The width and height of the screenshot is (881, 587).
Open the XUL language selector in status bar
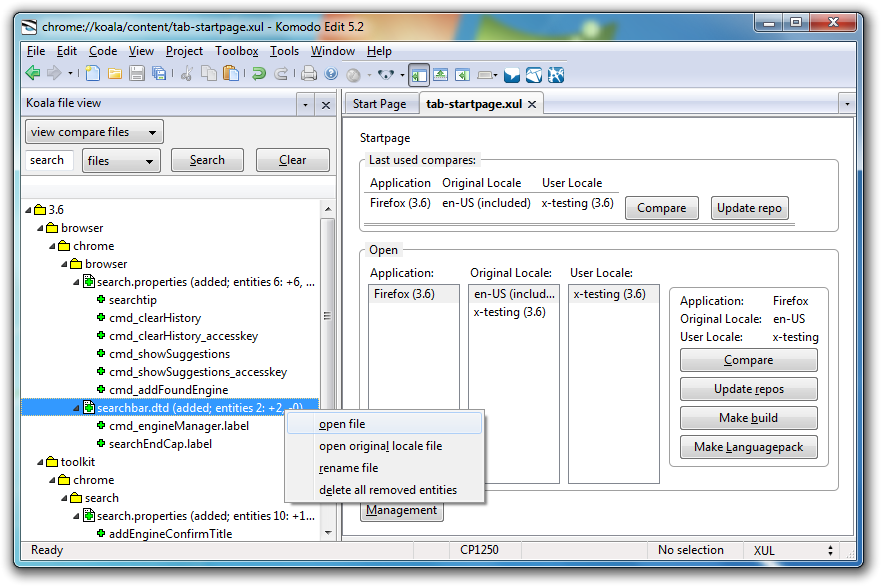click(x=793, y=550)
